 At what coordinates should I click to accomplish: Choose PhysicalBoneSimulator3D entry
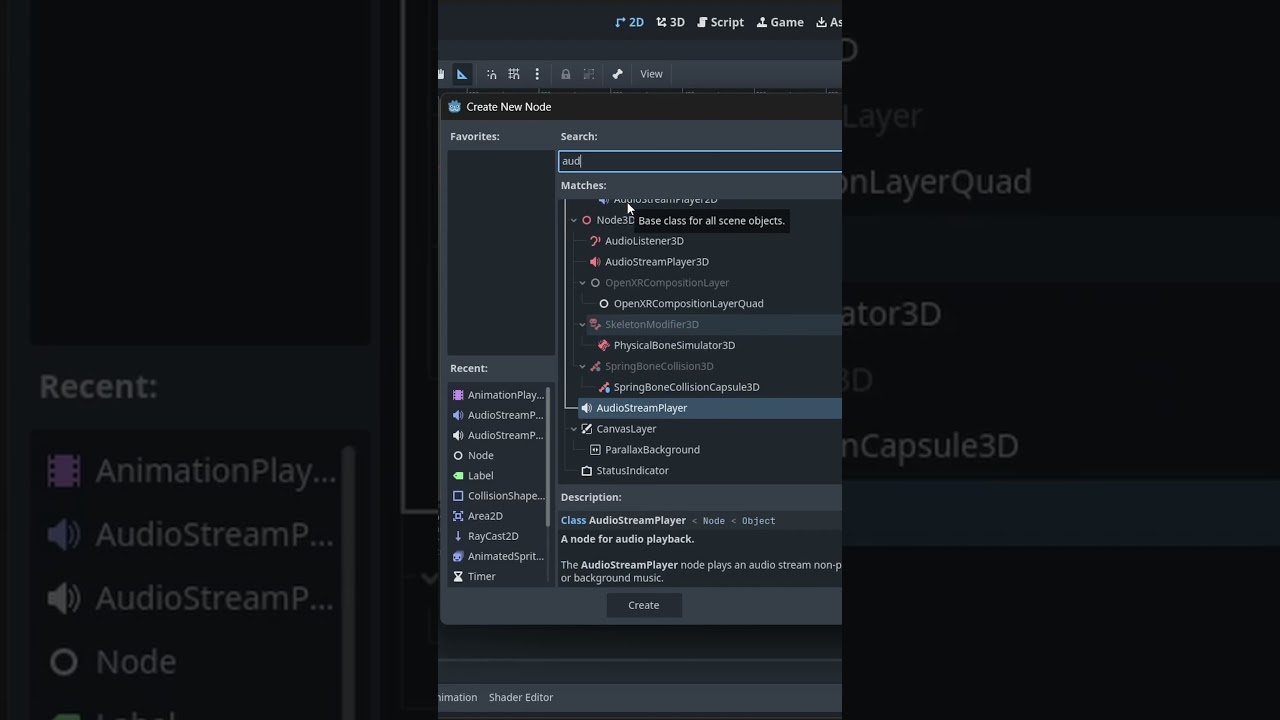[x=674, y=346]
